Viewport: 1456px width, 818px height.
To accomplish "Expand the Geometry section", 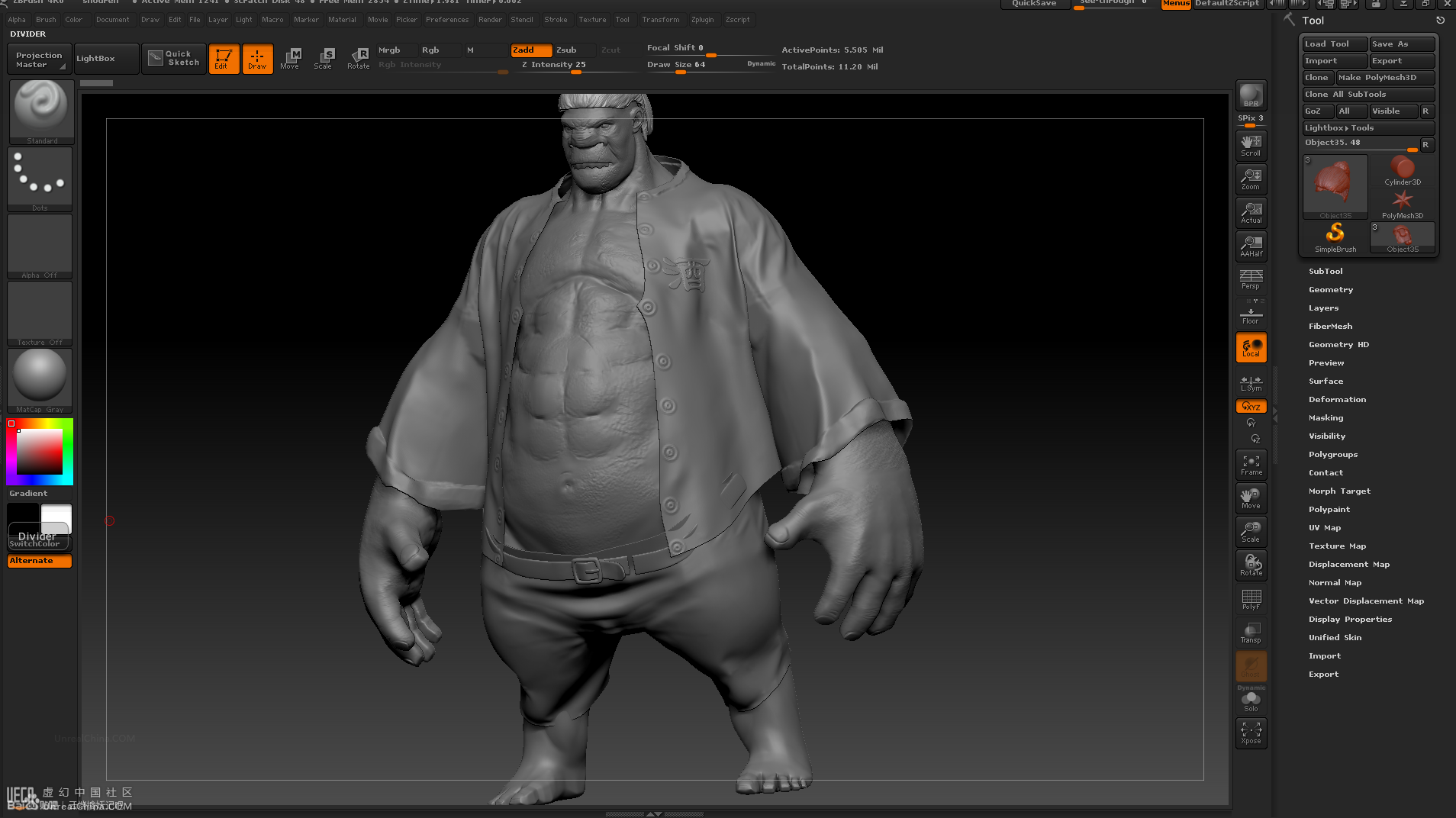I will click(x=1331, y=289).
